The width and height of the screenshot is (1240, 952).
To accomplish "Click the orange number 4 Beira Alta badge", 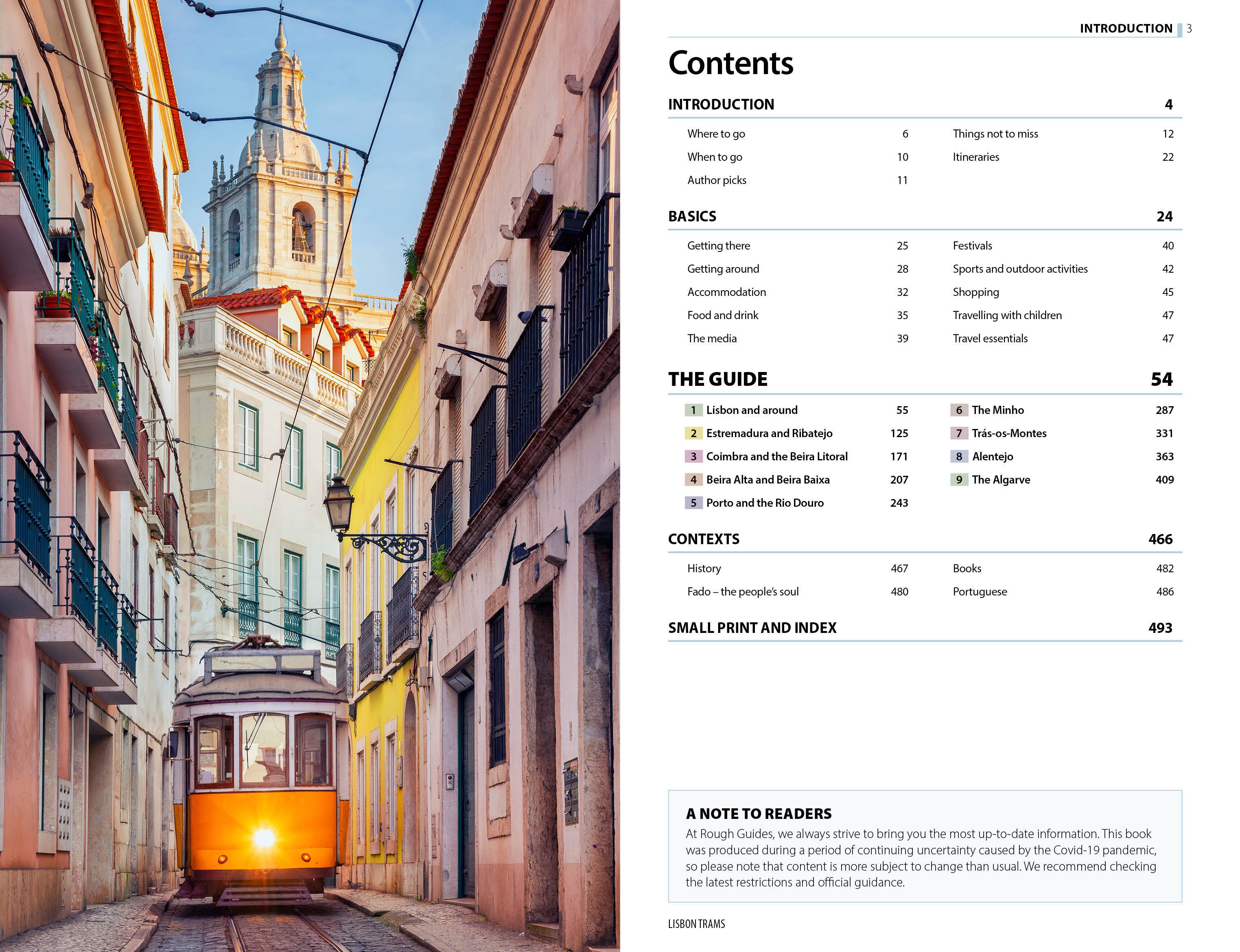I will 693,479.
